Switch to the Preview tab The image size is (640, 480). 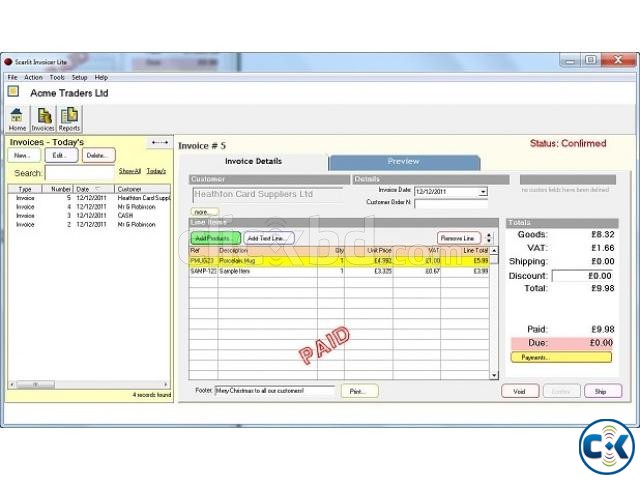(x=404, y=161)
